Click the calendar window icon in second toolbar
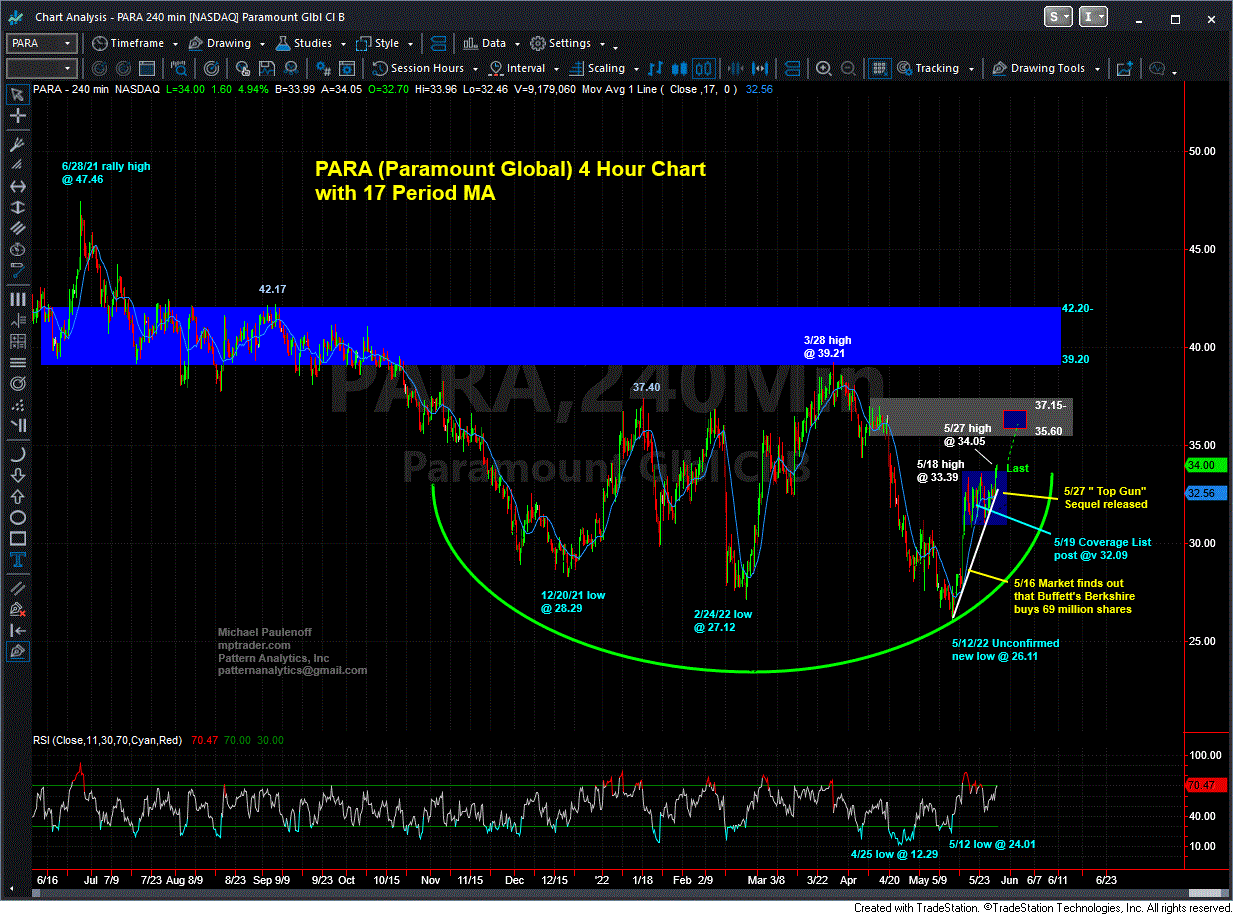The width and height of the screenshot is (1233, 914). (147, 68)
